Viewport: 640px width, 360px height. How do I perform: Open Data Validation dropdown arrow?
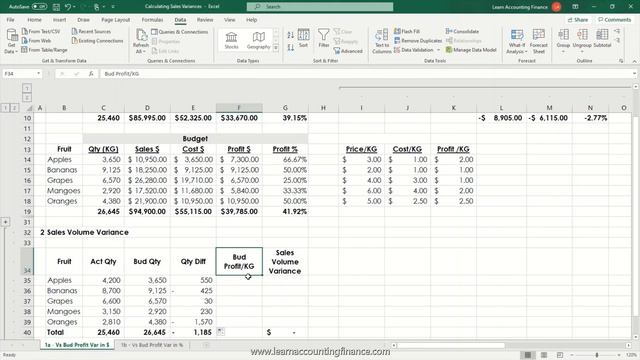pos(439,50)
